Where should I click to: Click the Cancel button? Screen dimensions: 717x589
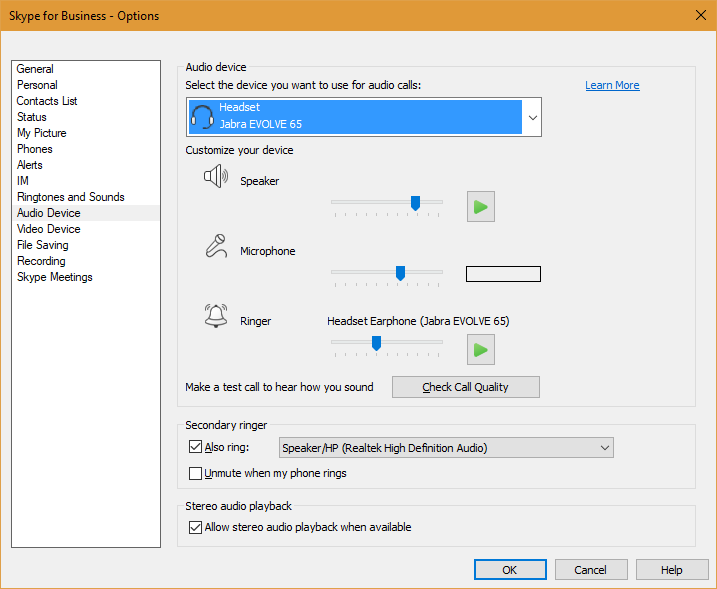[x=591, y=570]
